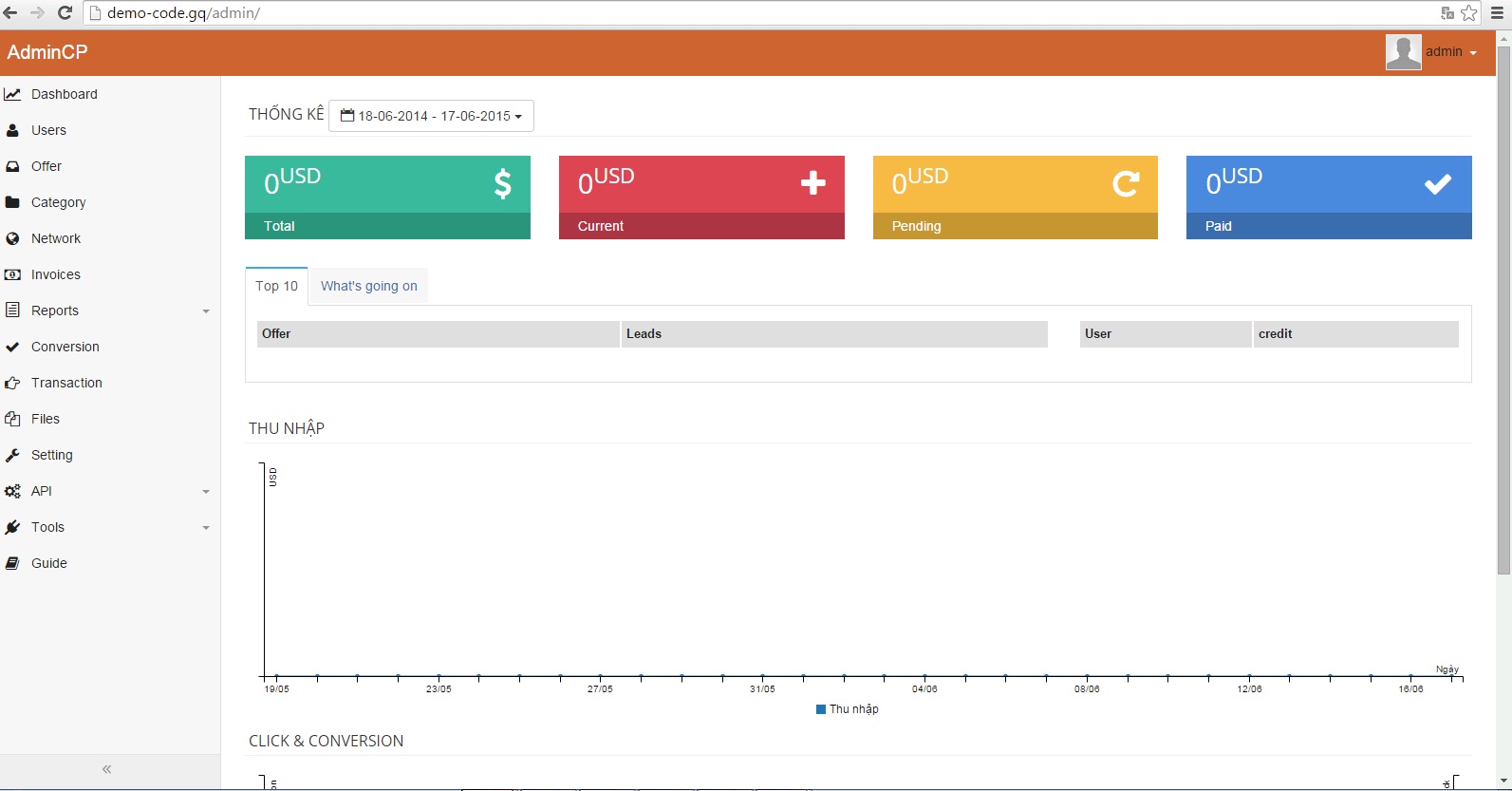Click the Users person icon
The height and width of the screenshot is (791, 1512).
12,130
